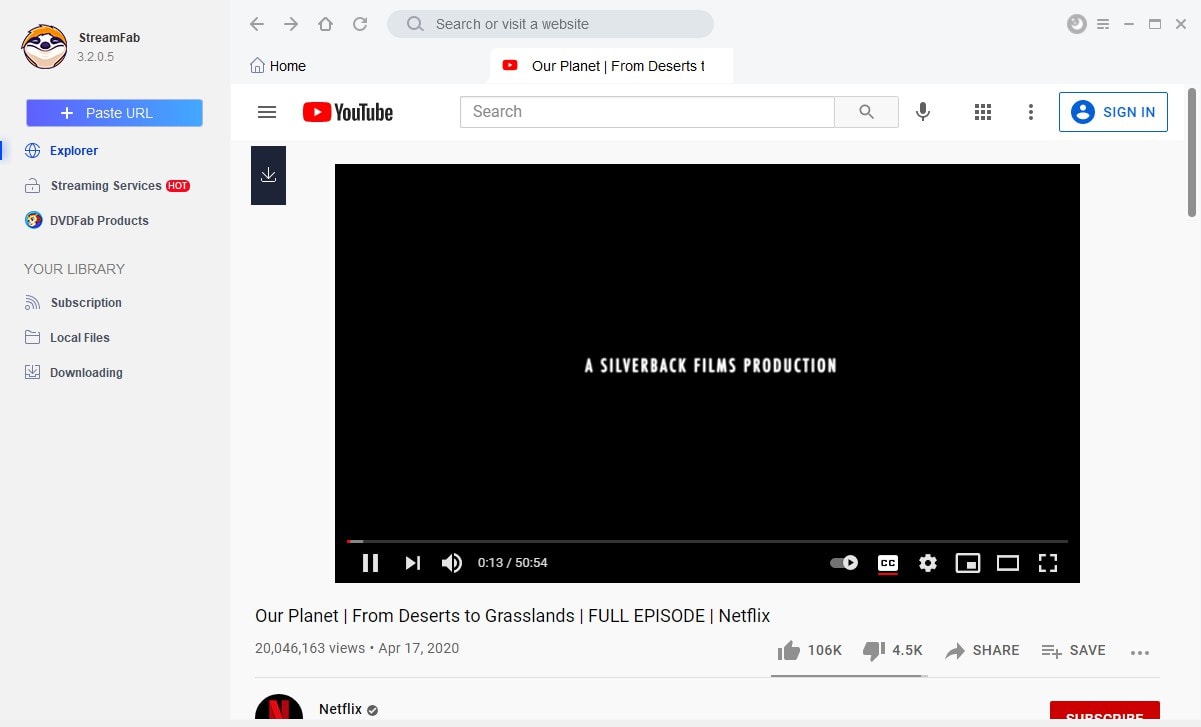
Task: Toggle closed captions CC button
Action: pos(887,563)
